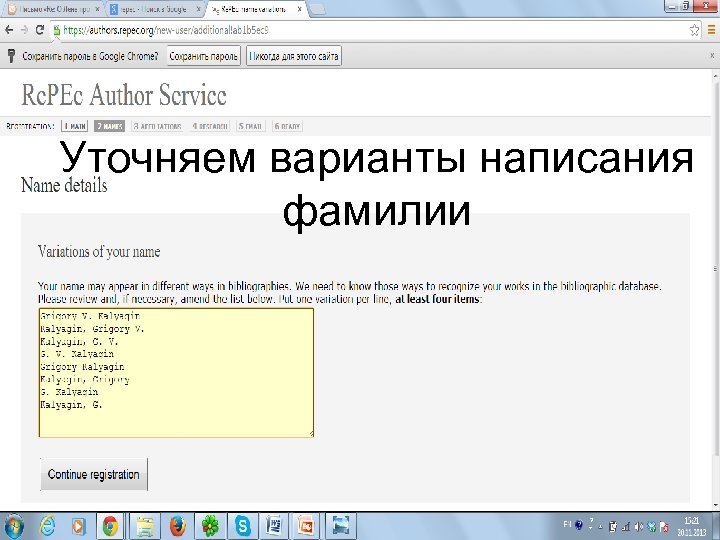Click Never for this site button
Viewport: 720px width, 540px height.
tap(294, 56)
